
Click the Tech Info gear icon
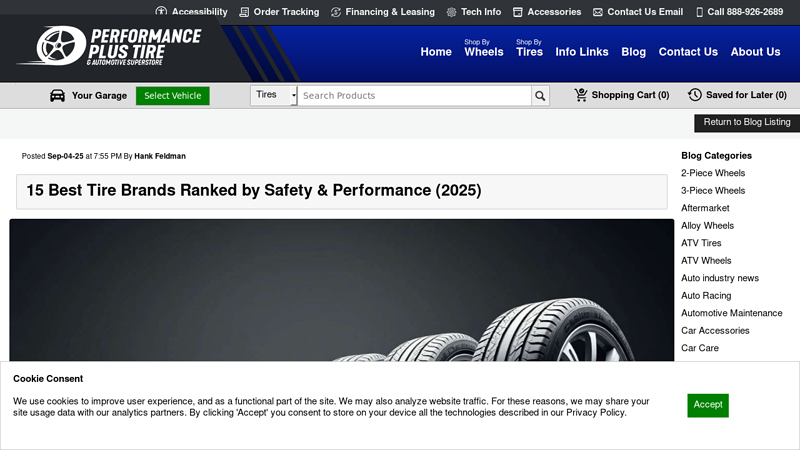(x=452, y=12)
